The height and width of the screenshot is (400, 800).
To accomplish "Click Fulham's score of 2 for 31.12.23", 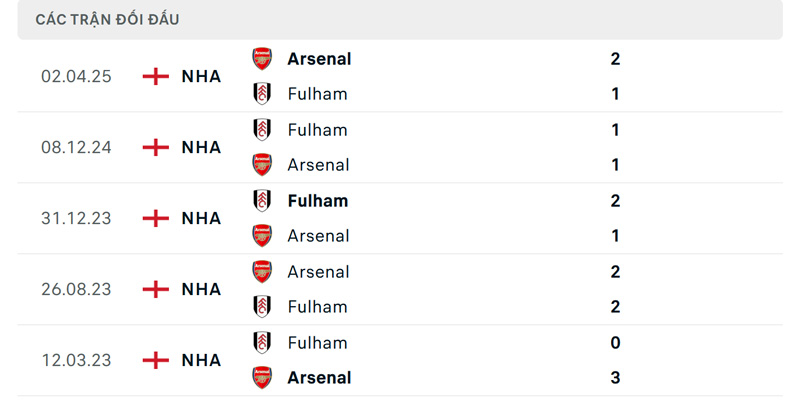I will (615, 201).
